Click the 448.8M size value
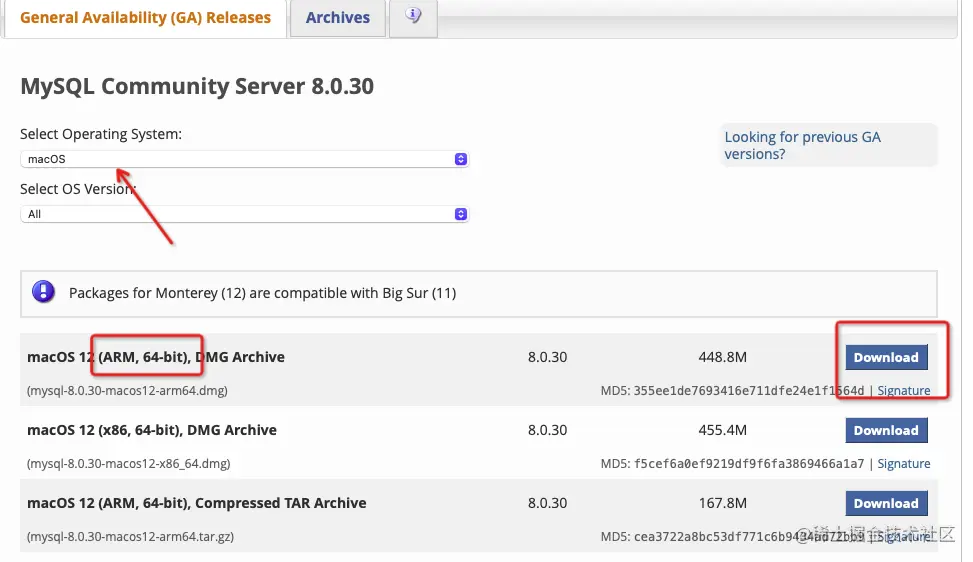 click(x=722, y=357)
